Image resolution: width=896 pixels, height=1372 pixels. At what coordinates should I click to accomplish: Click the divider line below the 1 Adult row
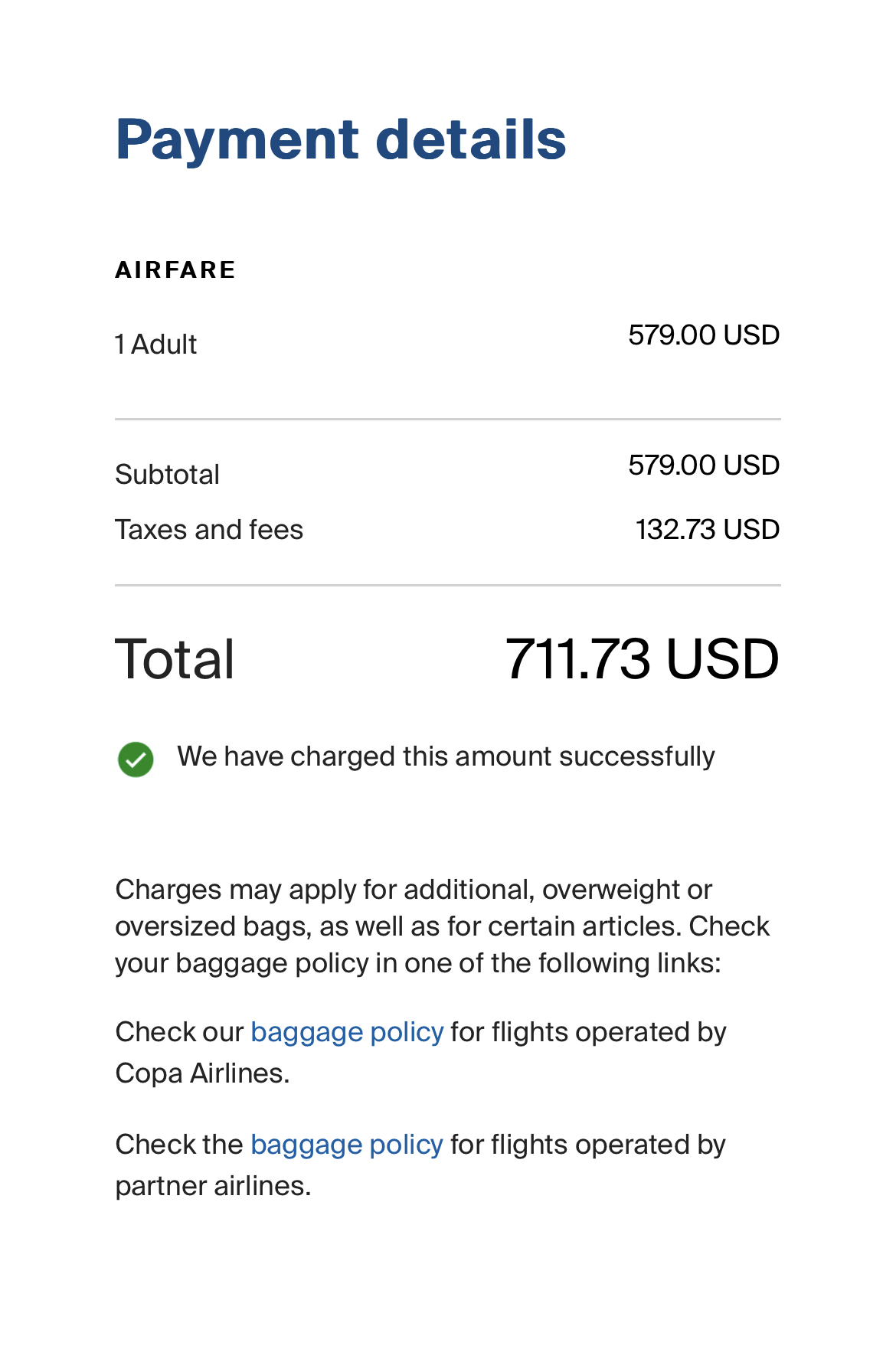pyautogui.click(x=448, y=420)
